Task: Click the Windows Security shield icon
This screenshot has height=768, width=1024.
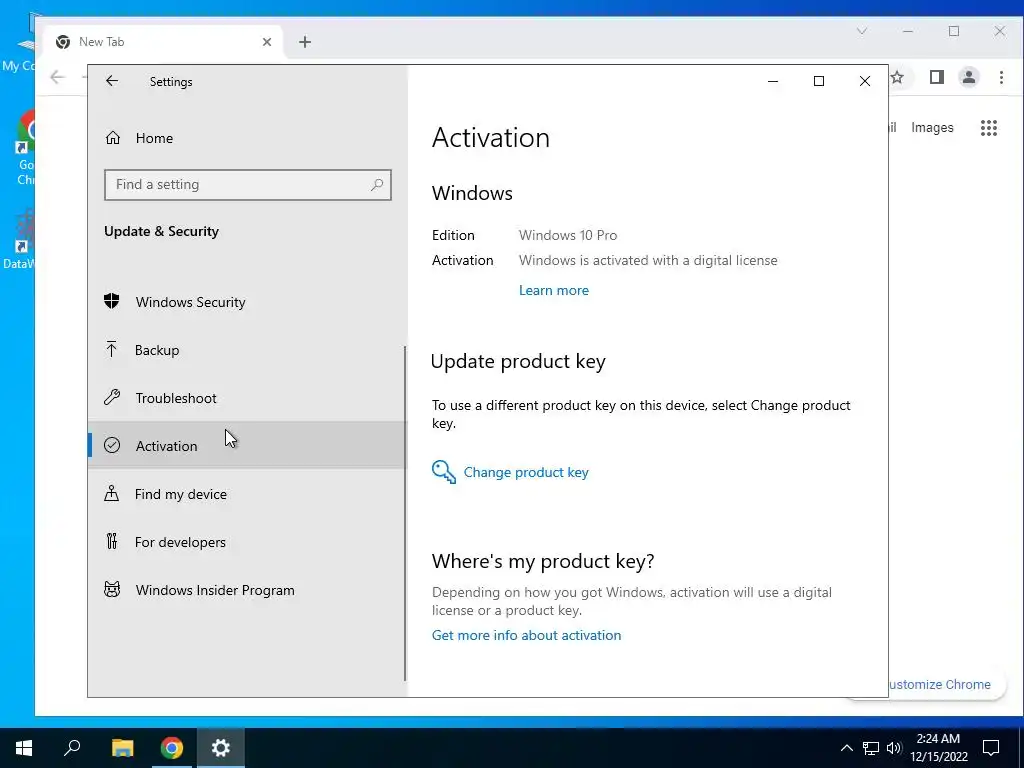Action: tap(112, 301)
